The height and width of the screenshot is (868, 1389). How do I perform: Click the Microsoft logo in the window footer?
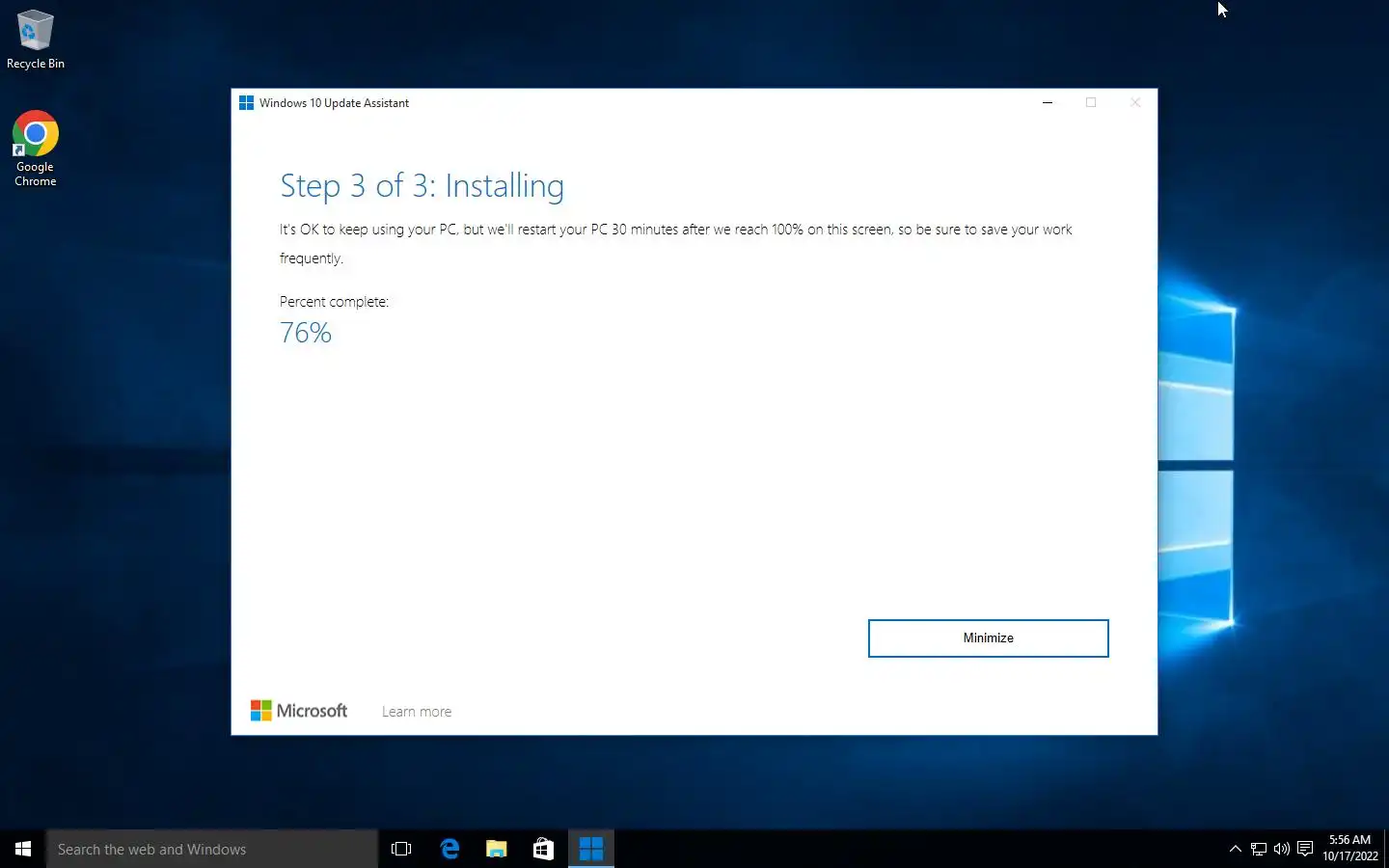(299, 711)
